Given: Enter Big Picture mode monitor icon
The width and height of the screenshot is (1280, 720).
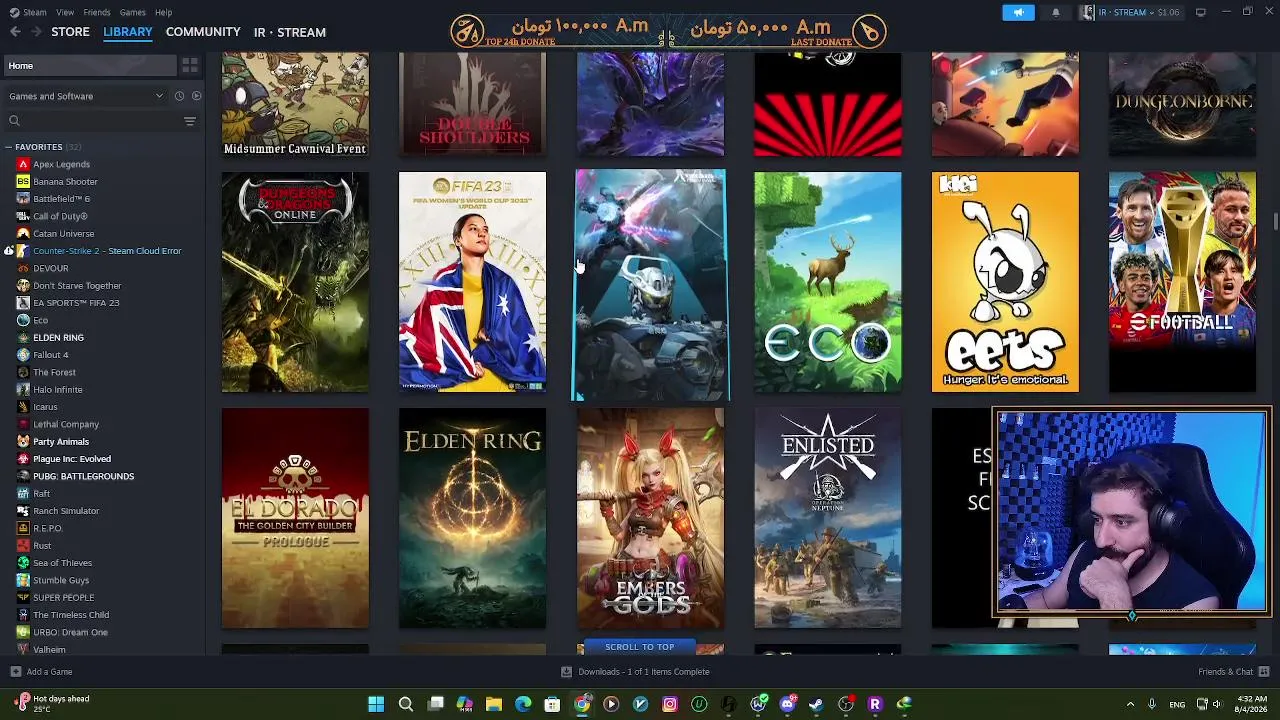Looking at the screenshot, I should [x=1200, y=12].
